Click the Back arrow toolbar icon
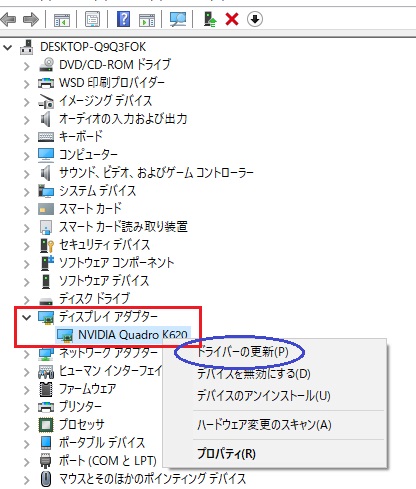Viewport: 416px width, 489px height. (9, 19)
